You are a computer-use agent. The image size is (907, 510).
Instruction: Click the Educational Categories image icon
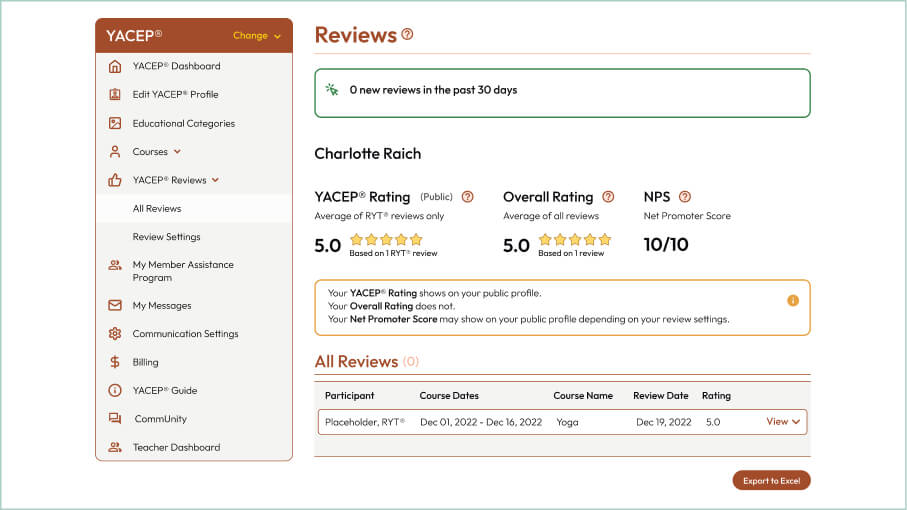point(114,124)
